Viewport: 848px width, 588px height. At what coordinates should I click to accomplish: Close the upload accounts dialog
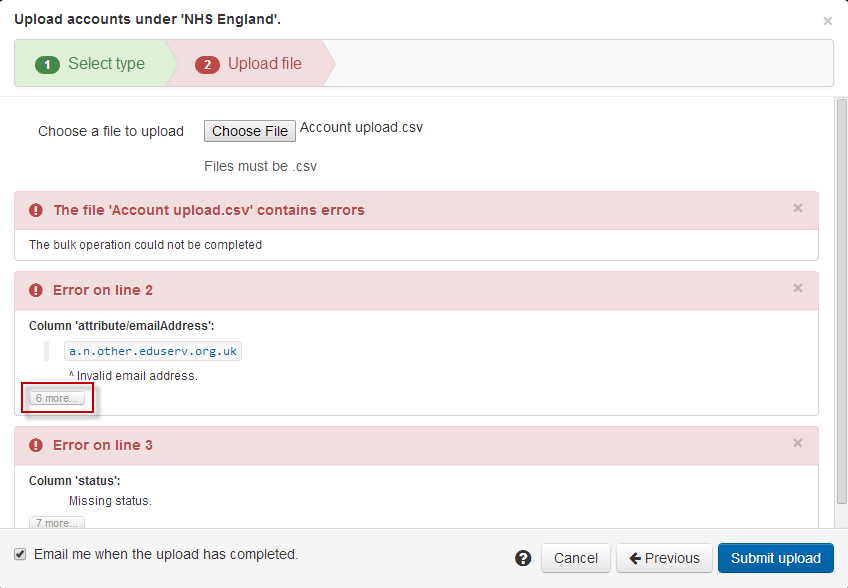pos(827,20)
